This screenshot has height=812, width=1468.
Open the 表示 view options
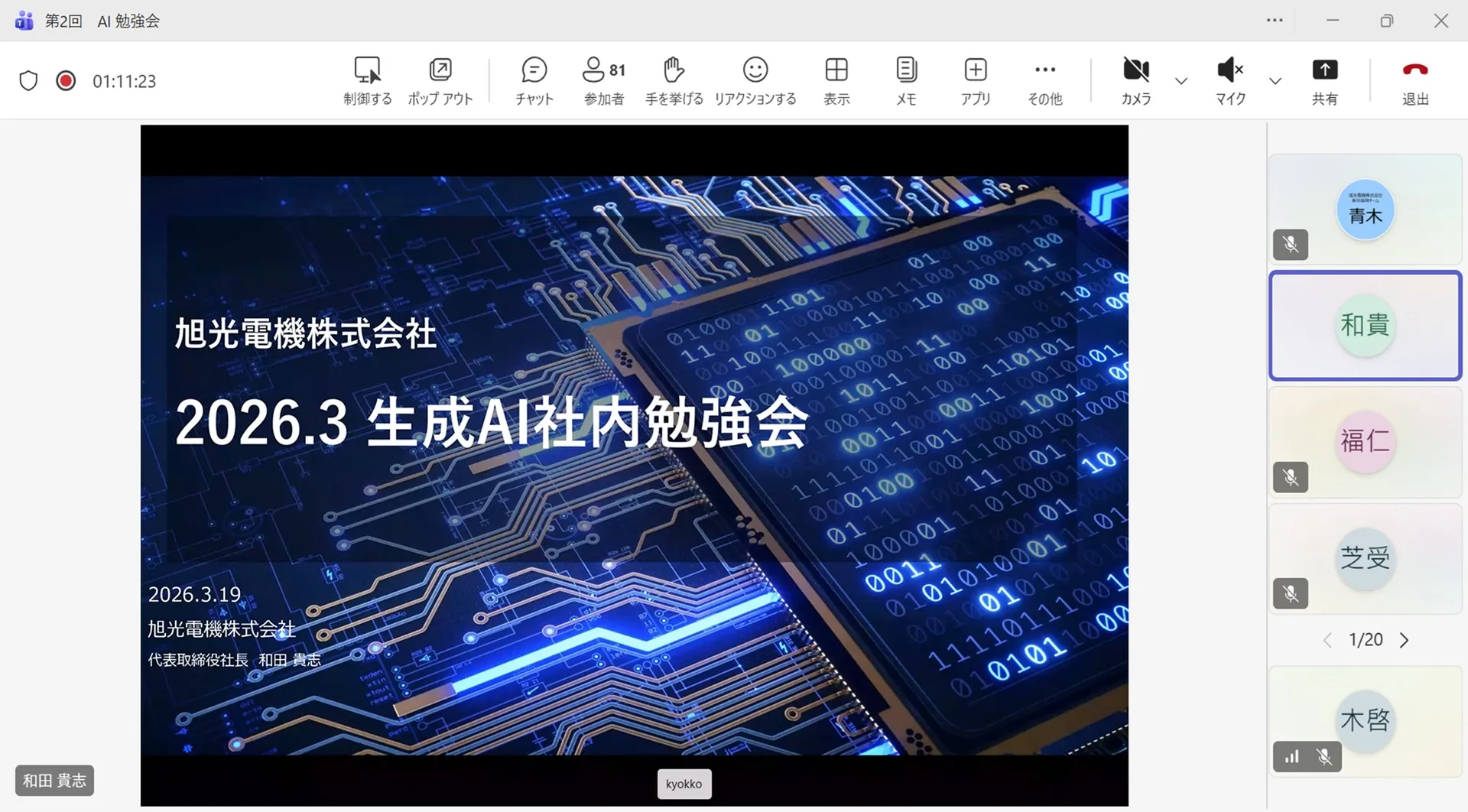(836, 80)
